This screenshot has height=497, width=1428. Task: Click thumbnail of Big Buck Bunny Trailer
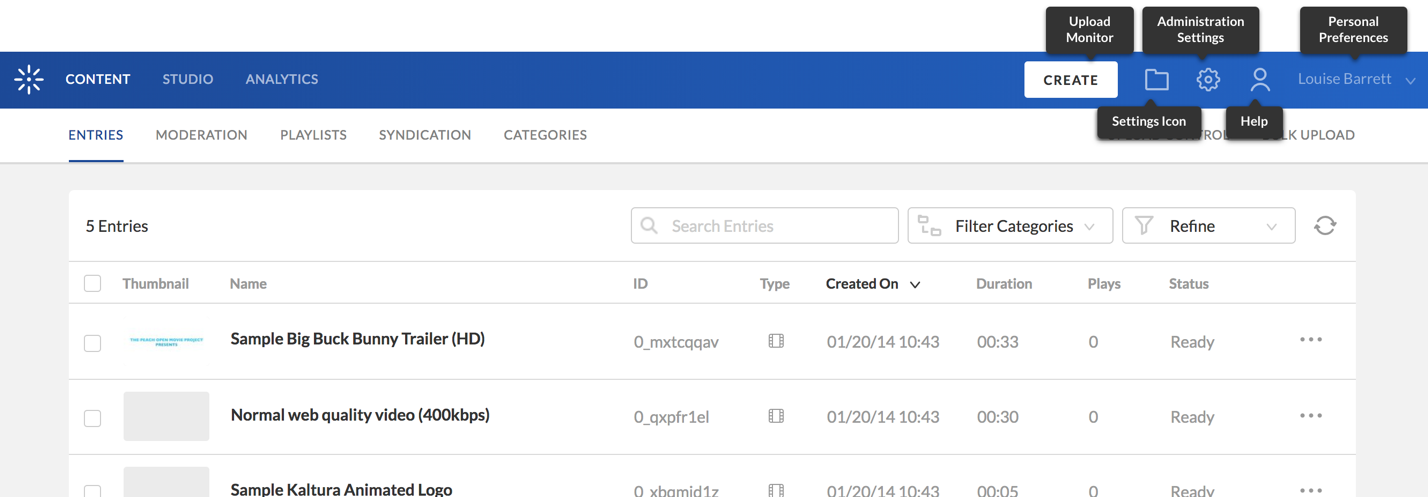point(166,341)
